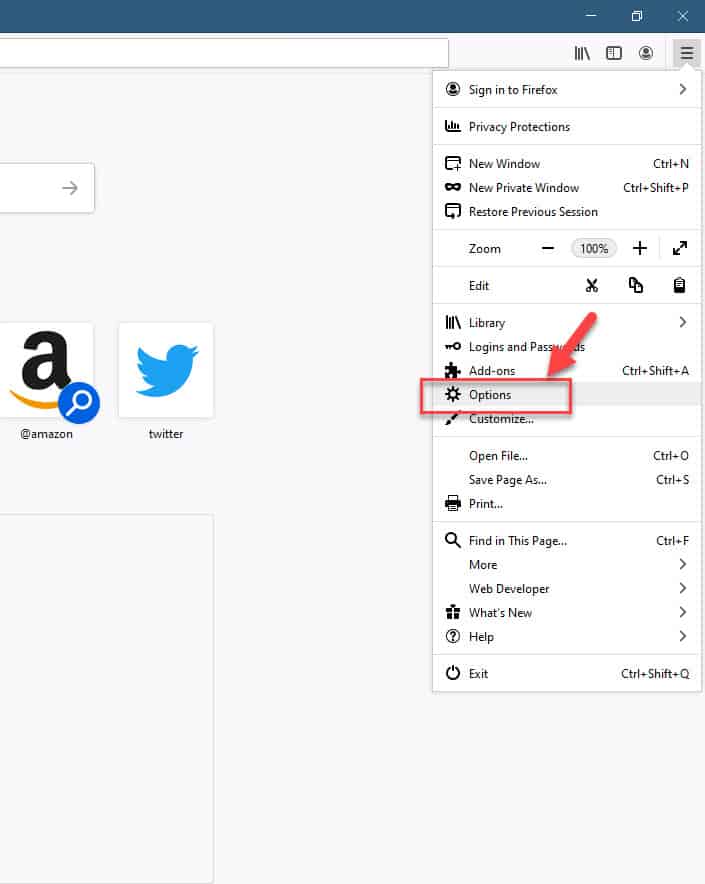
Task: Click the Logins key icon
Action: pos(453,346)
